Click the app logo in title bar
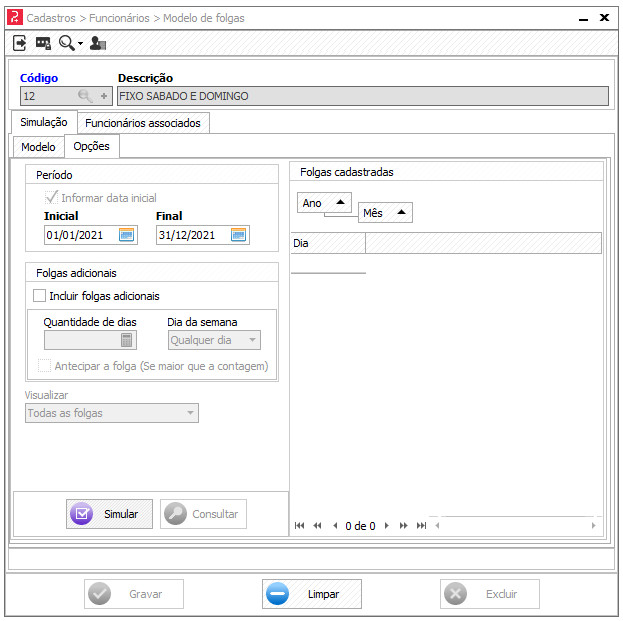 click(x=15, y=17)
